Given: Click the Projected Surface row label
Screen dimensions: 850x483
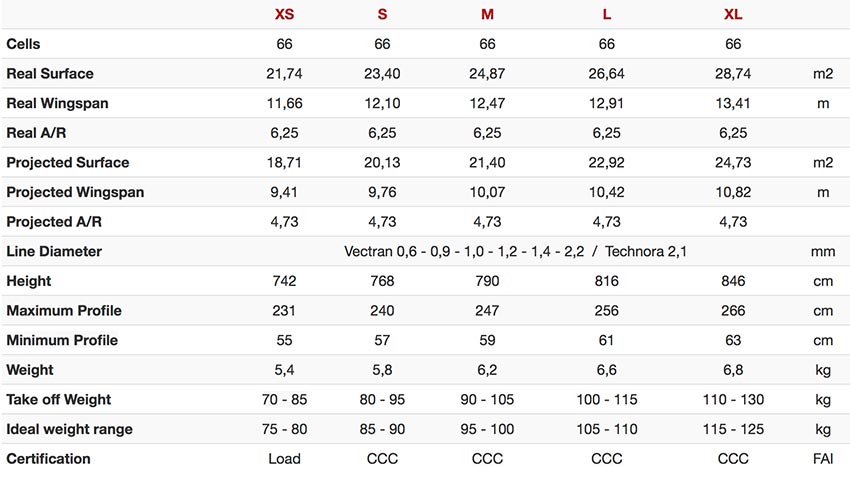Looking at the screenshot, I should [x=68, y=163].
